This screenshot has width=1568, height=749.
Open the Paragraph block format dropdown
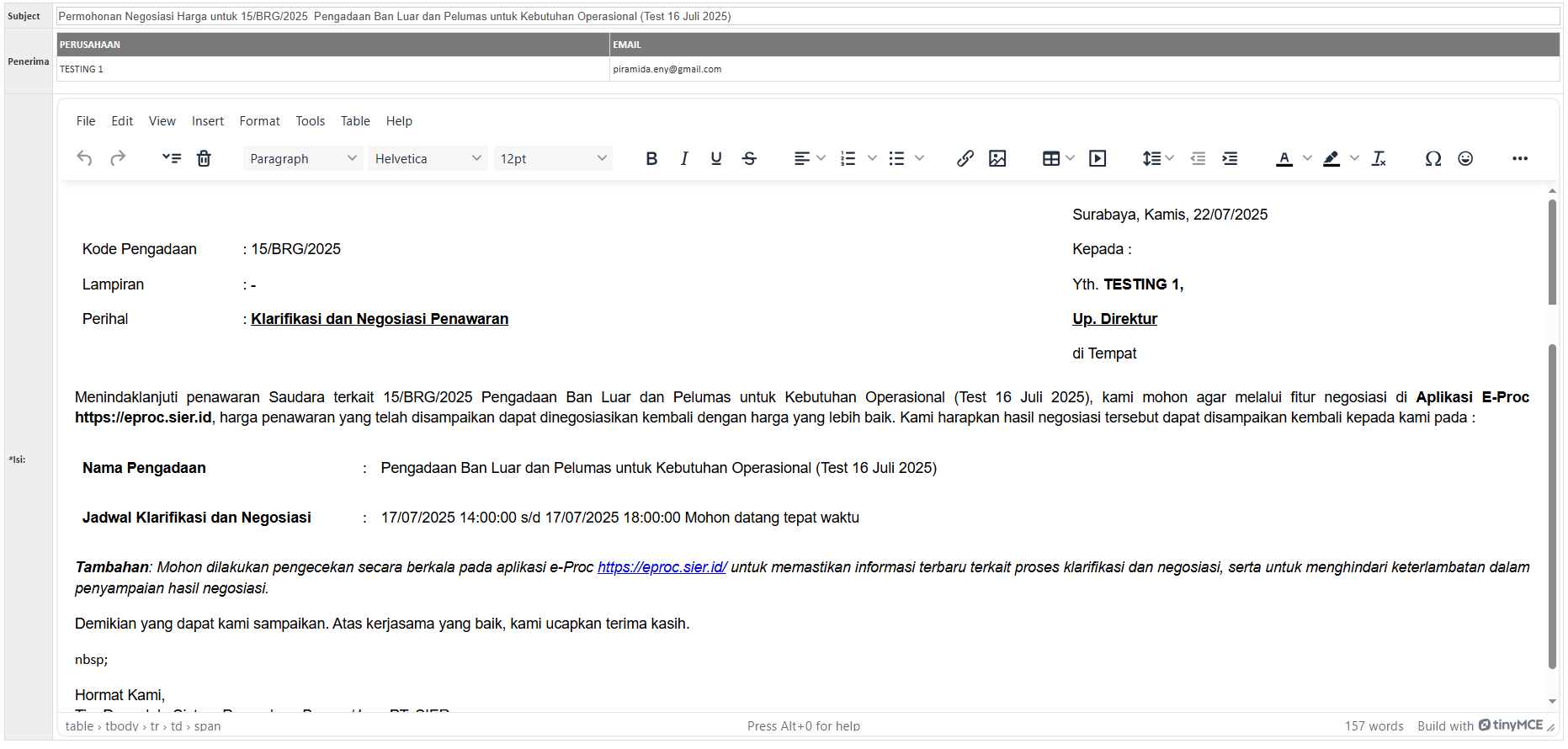coord(303,158)
